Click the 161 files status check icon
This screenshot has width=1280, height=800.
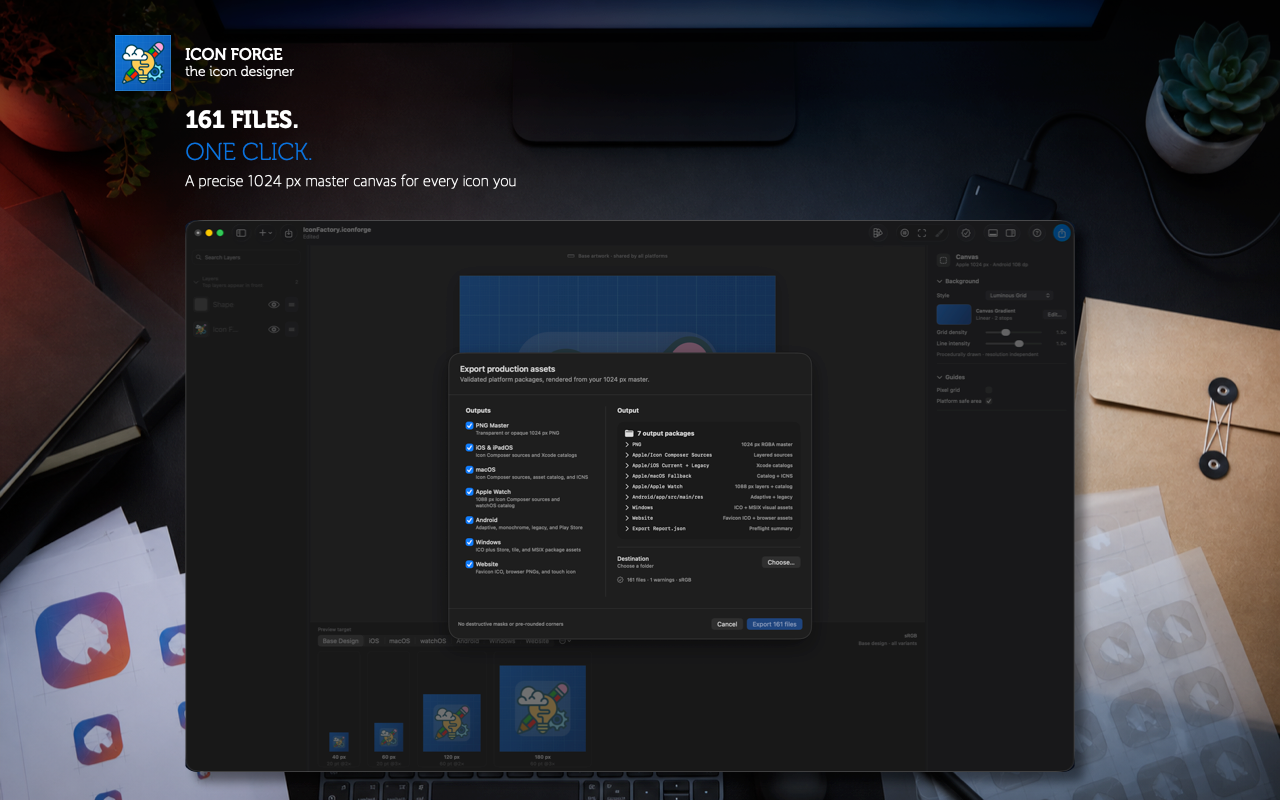tap(620, 580)
